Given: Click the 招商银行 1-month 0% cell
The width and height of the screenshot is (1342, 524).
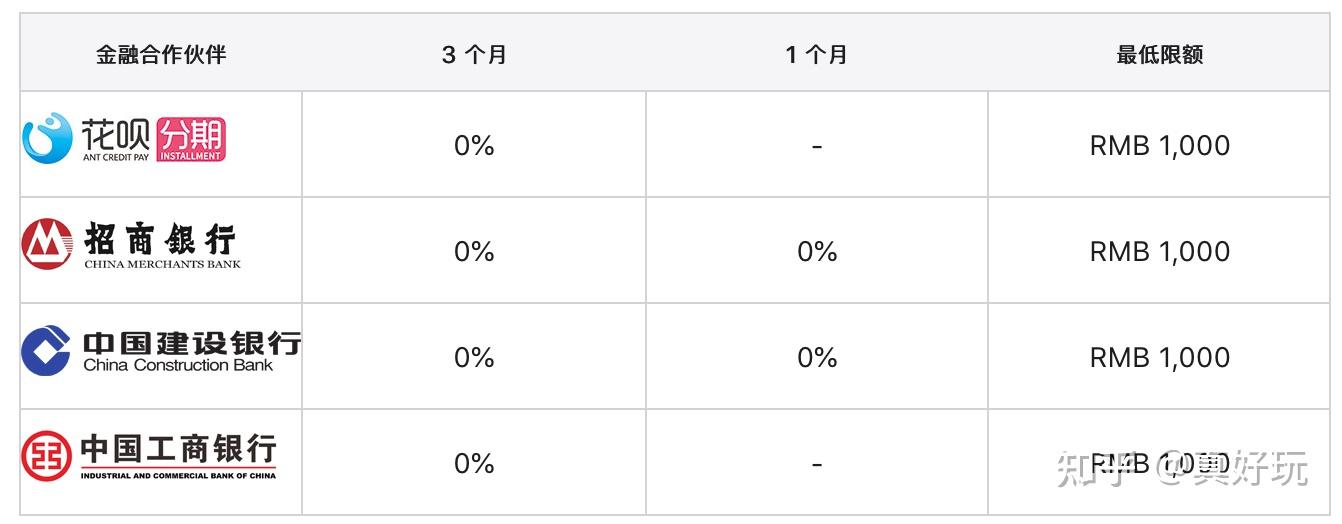Looking at the screenshot, I should [816, 252].
